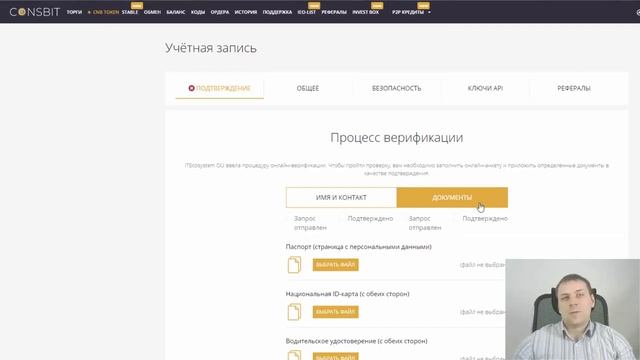The height and width of the screenshot is (360, 640).
Task: Switch to the ПОДТВЕРЖДЕНИЕ tab
Action: [x=220, y=88]
